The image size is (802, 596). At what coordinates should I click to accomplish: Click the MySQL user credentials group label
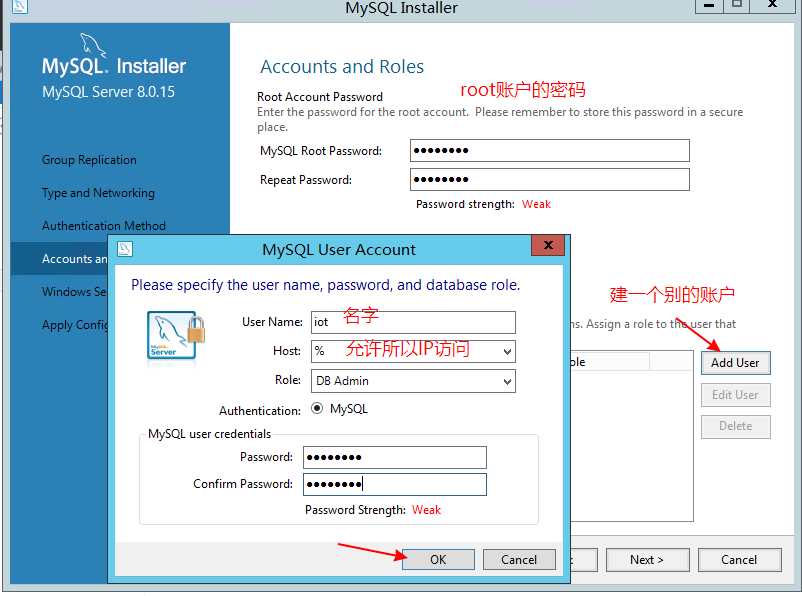(210, 434)
